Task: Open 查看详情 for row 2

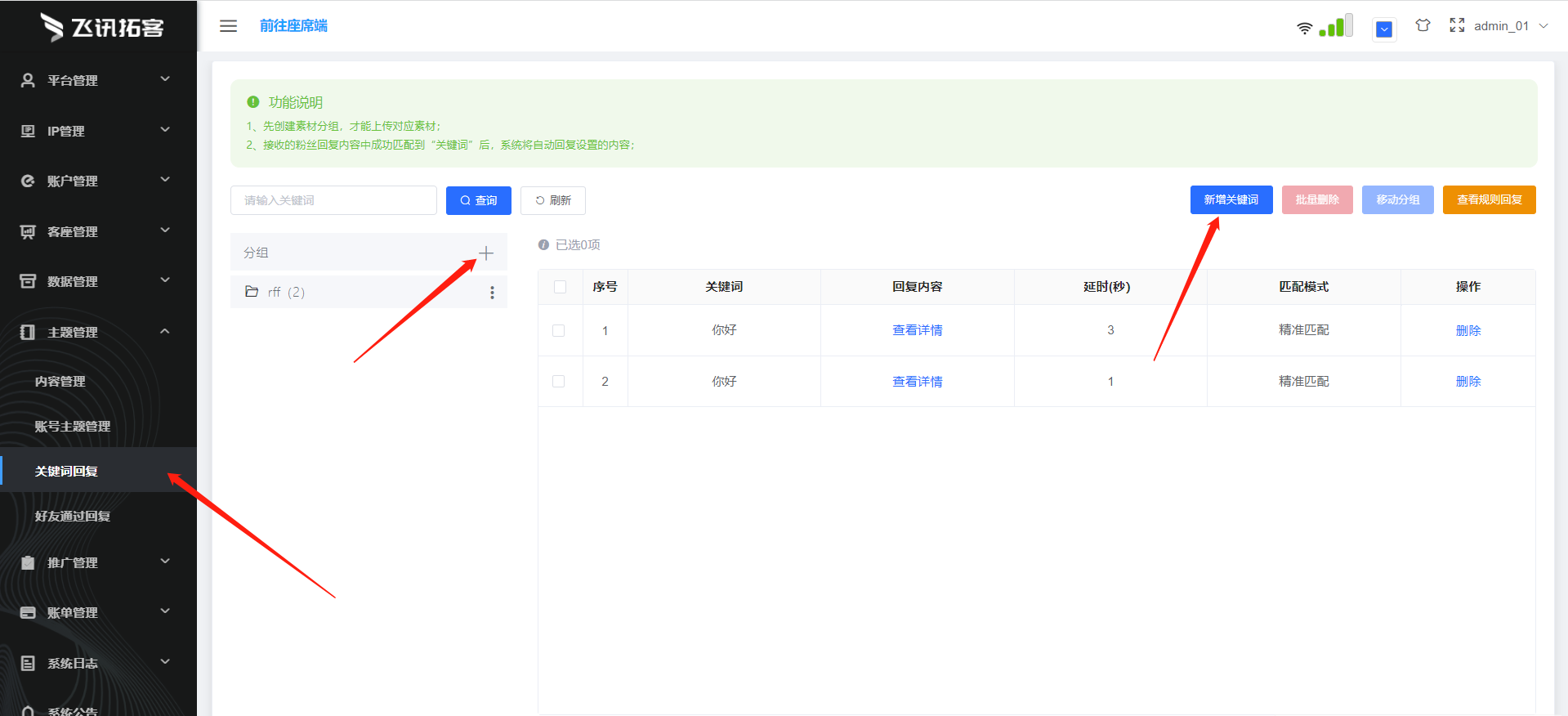Action: point(918,382)
